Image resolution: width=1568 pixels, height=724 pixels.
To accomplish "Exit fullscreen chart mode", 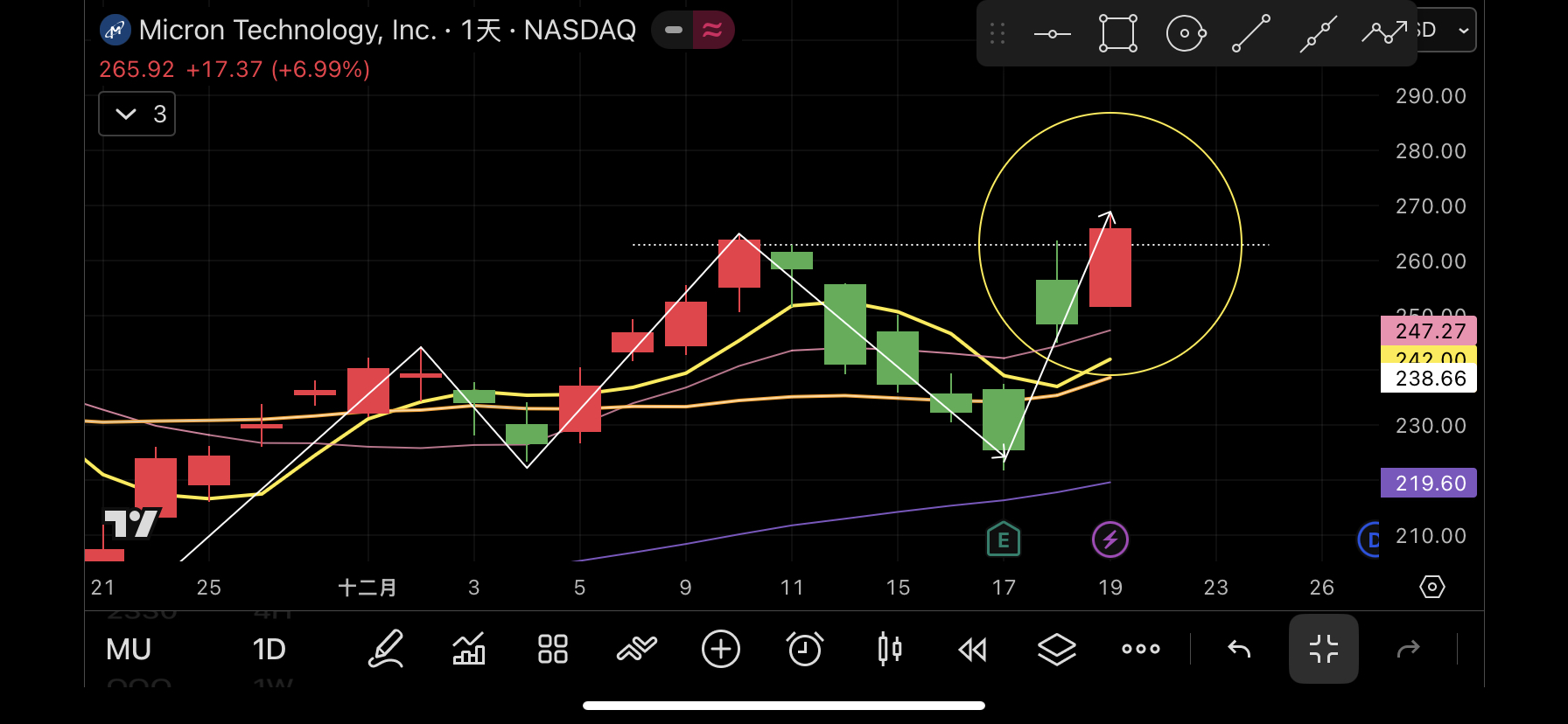I will (x=1324, y=649).
